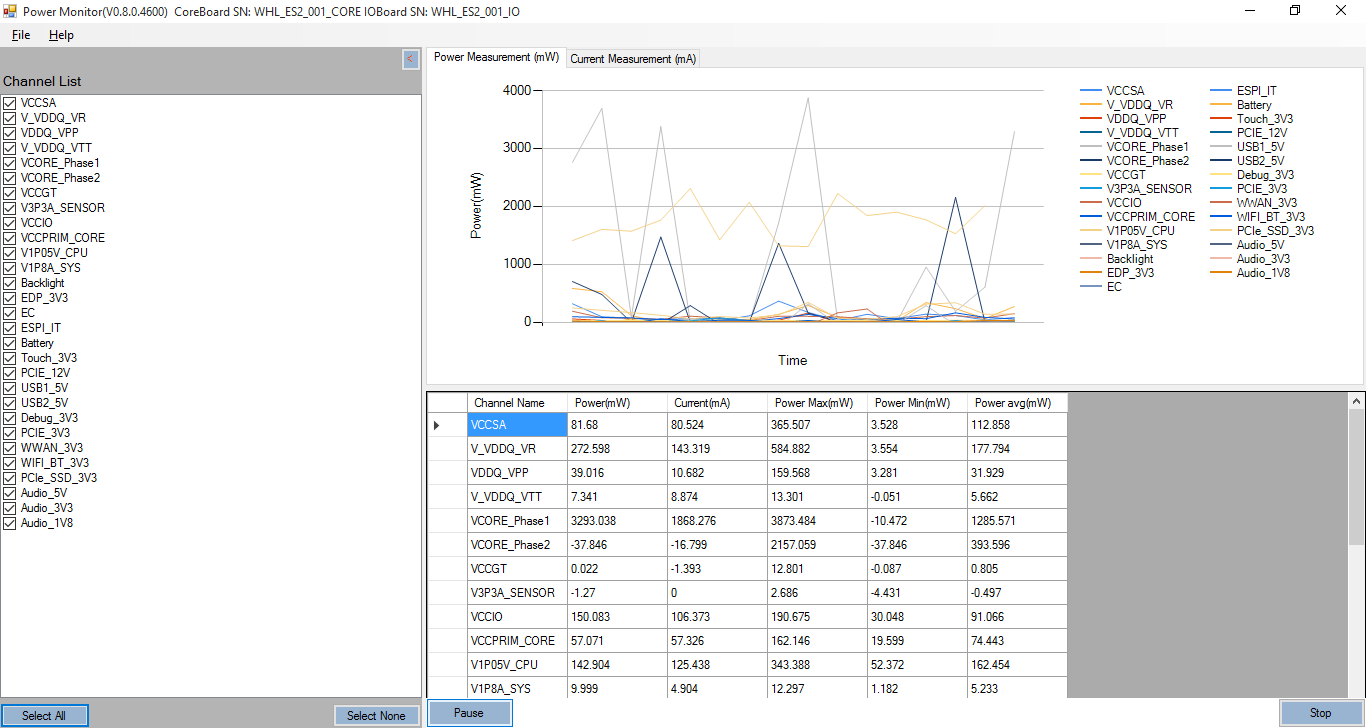Select PCIE_12V in channel list
The width and height of the screenshot is (1366, 728).
[x=47, y=373]
